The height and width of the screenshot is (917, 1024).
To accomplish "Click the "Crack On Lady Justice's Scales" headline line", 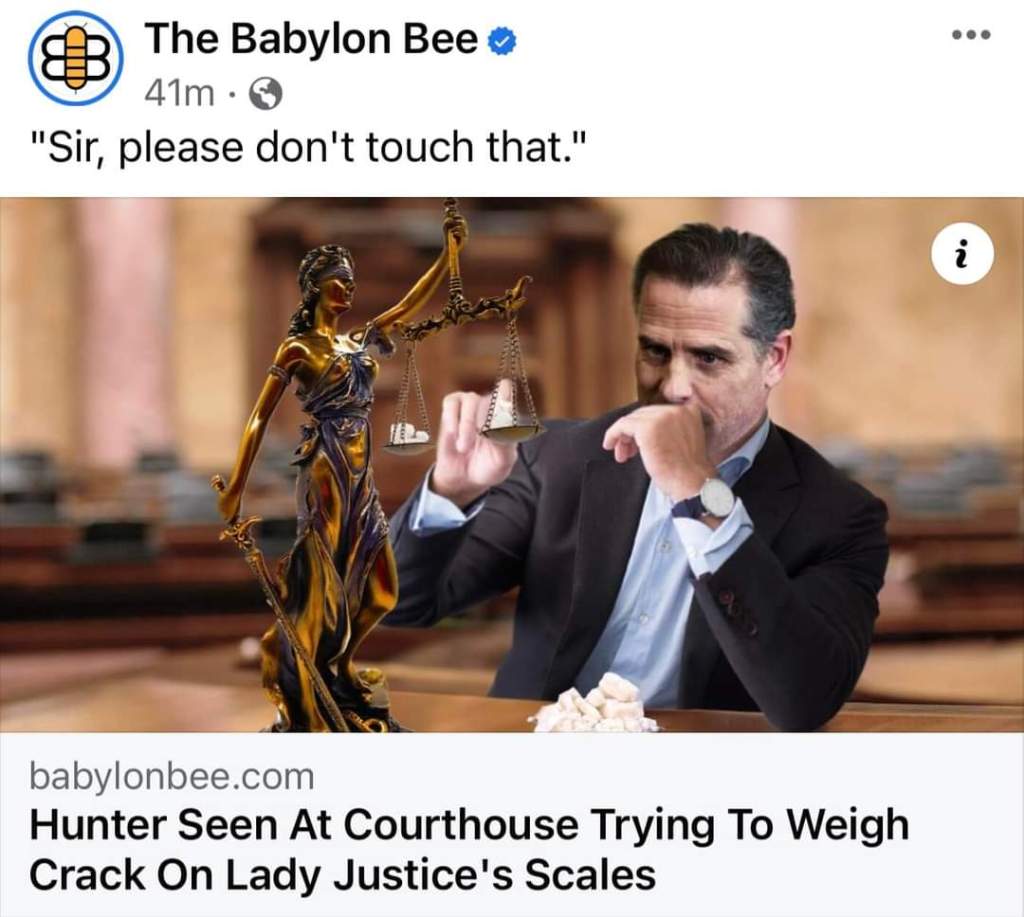I will [342, 874].
